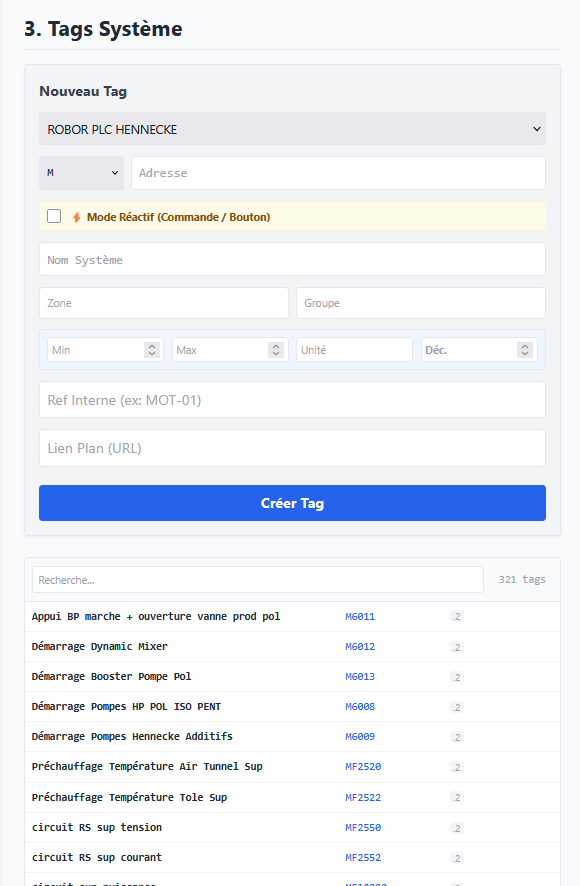This screenshot has height=886, width=580.
Task: Click the Min field stepper arrows
Action: click(152, 350)
